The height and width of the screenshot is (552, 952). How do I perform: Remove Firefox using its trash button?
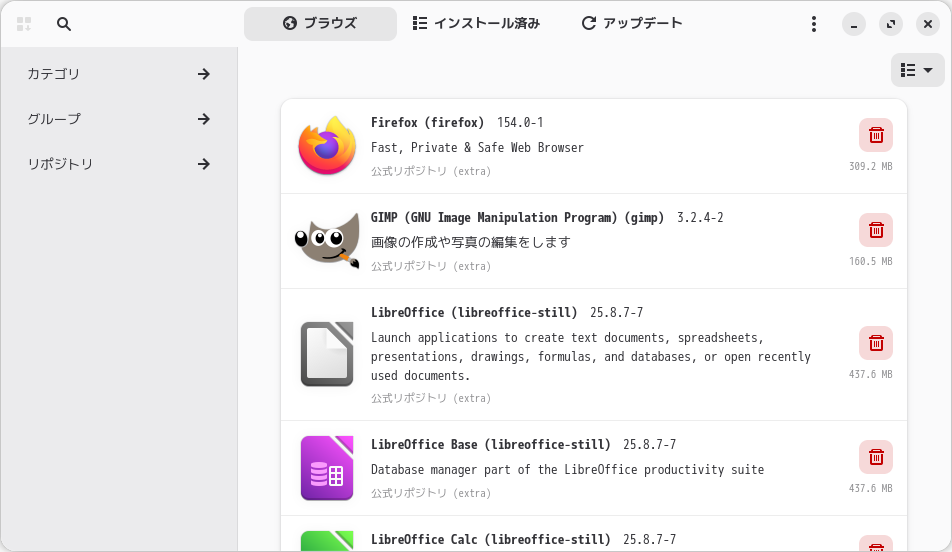point(876,135)
